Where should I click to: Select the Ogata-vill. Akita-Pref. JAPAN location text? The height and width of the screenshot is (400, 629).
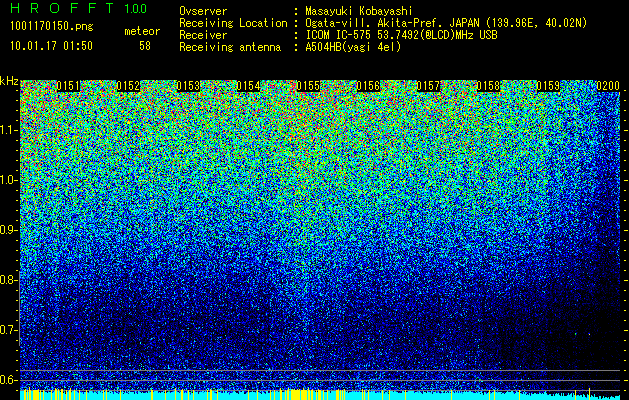446,23
